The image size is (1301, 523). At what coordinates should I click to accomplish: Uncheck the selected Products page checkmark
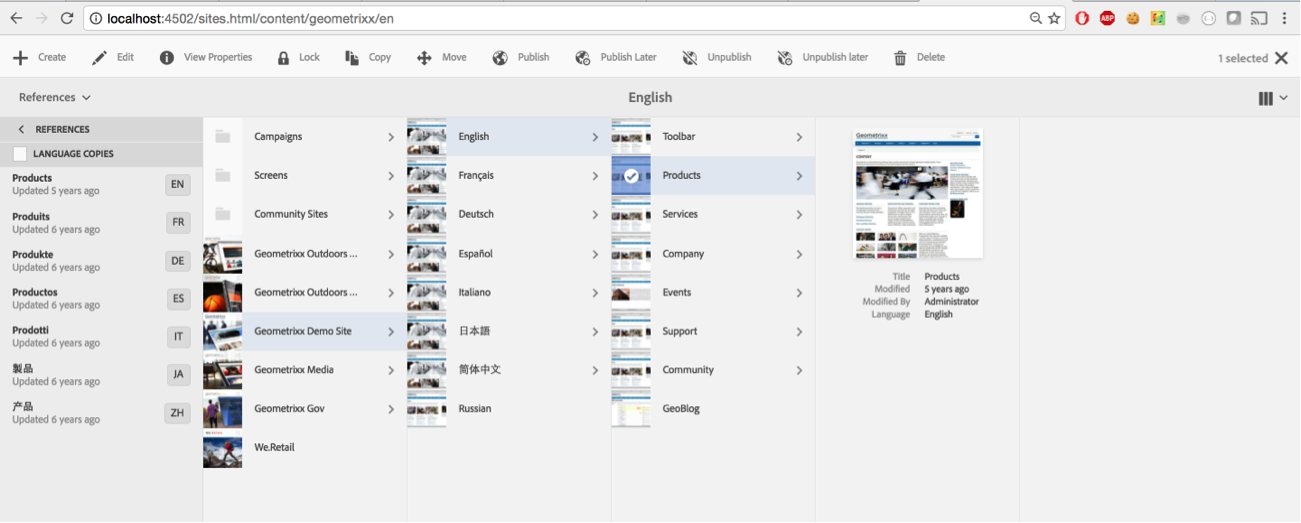[631, 176]
